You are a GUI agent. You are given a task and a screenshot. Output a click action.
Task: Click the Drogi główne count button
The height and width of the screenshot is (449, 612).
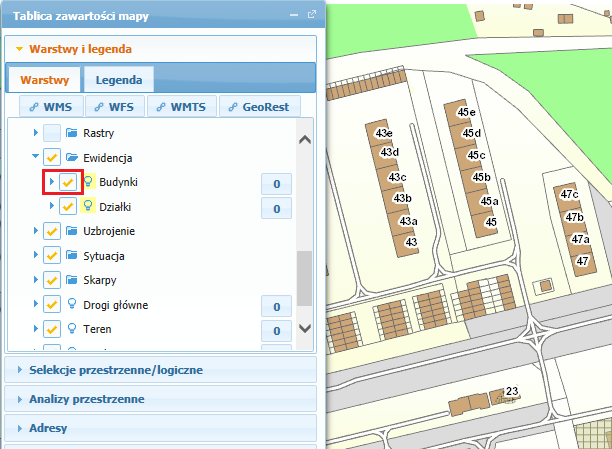point(276,306)
